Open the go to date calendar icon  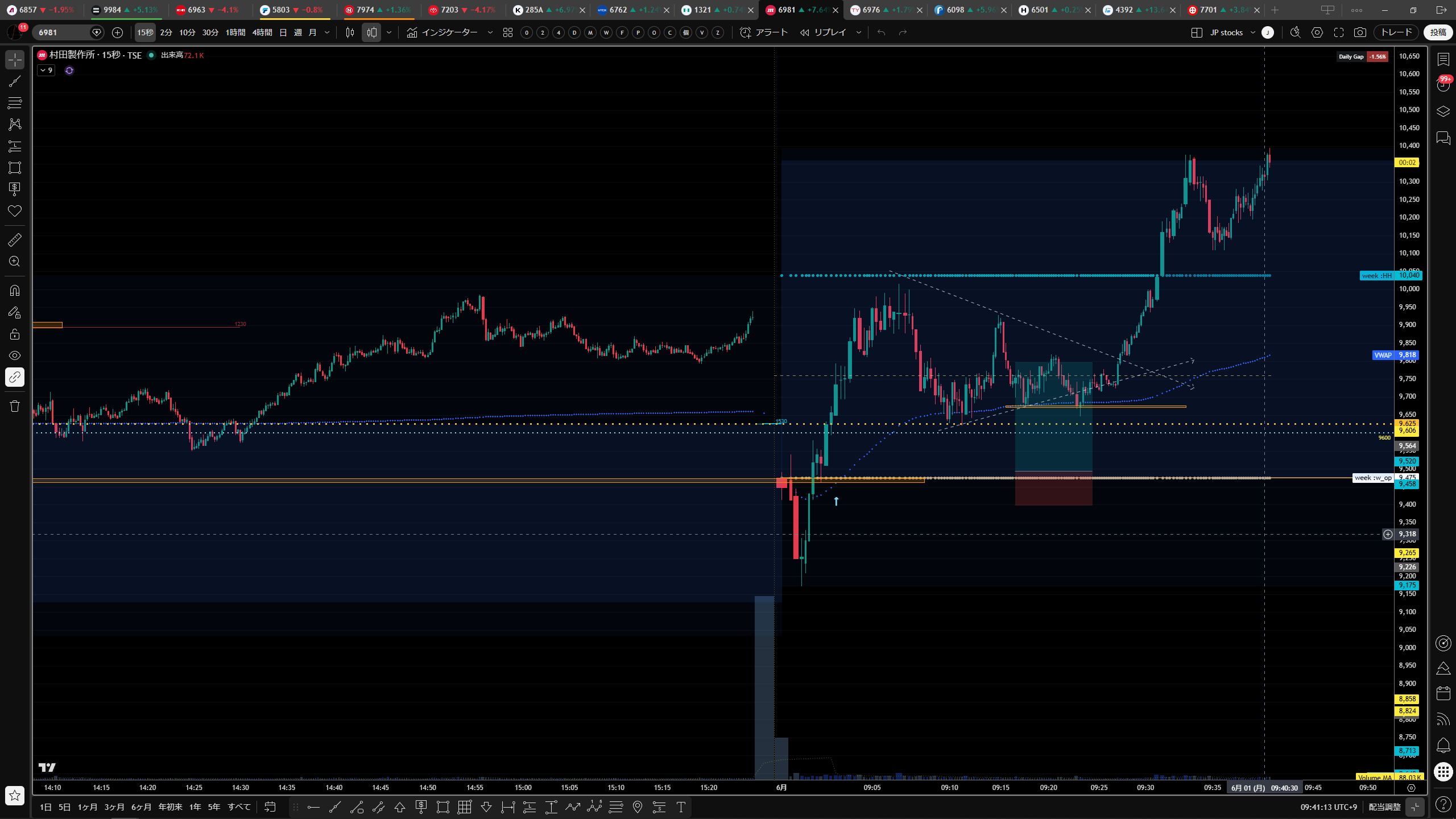(x=270, y=807)
